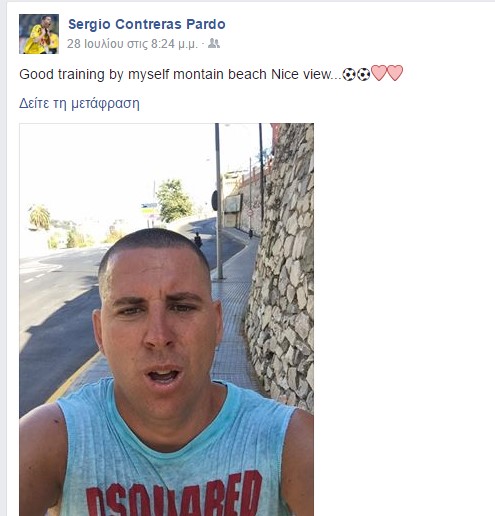Click the tall street lamp pole in the photo
This screenshot has width=495, height=516.
click(219, 202)
